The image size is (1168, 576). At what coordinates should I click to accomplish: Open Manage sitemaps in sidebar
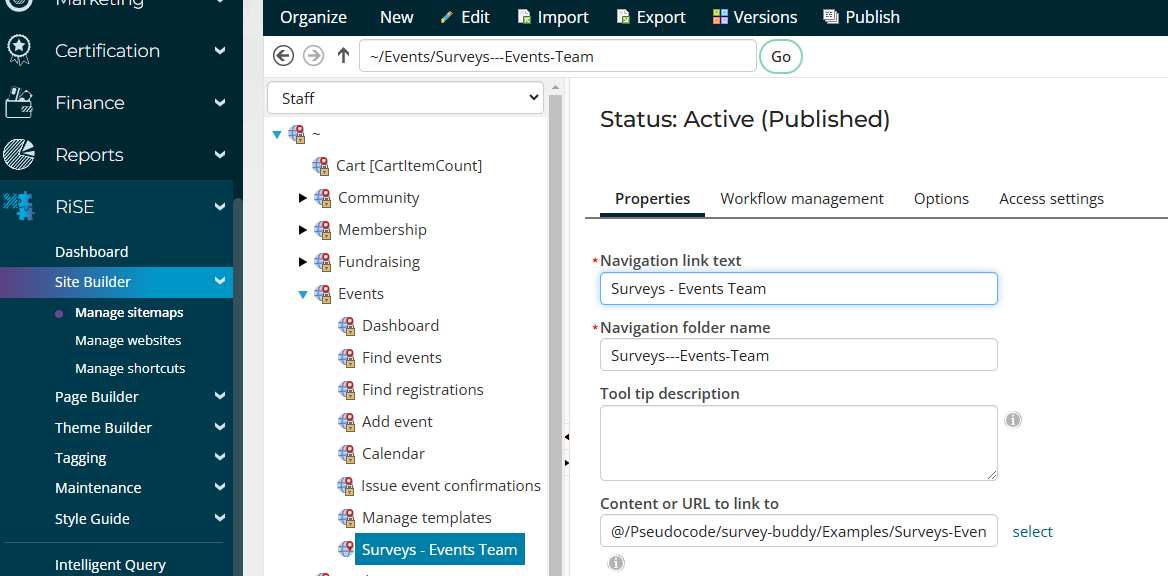pos(129,312)
